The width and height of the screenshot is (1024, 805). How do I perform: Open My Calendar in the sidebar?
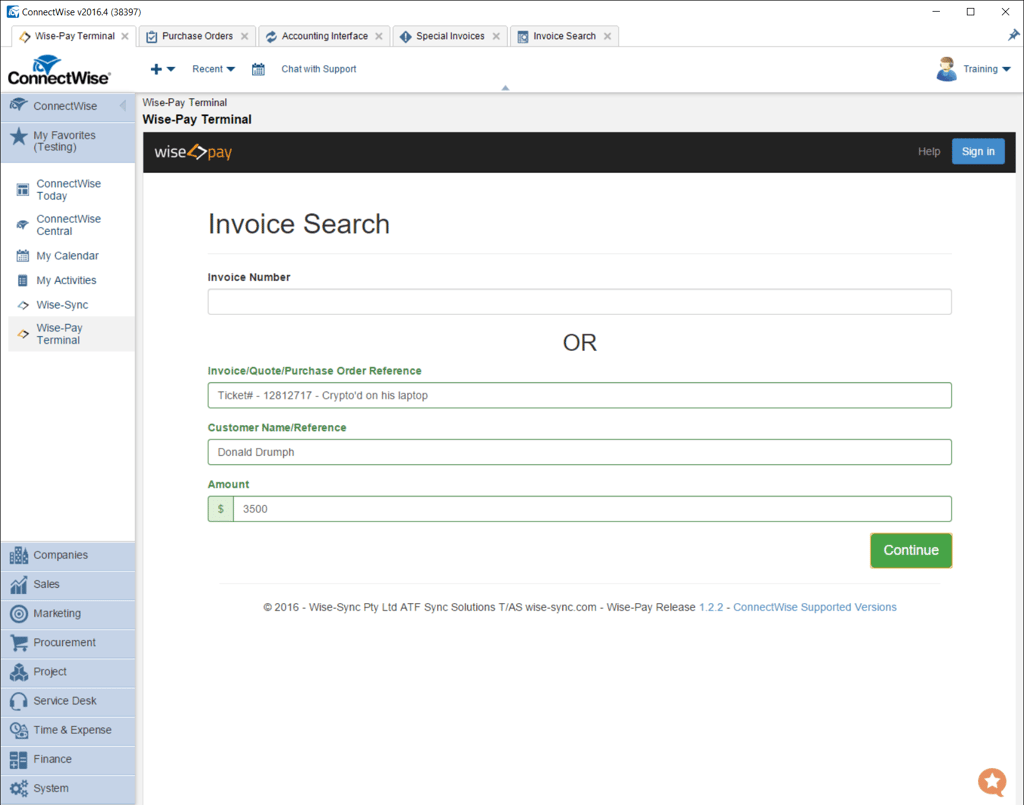(67, 256)
